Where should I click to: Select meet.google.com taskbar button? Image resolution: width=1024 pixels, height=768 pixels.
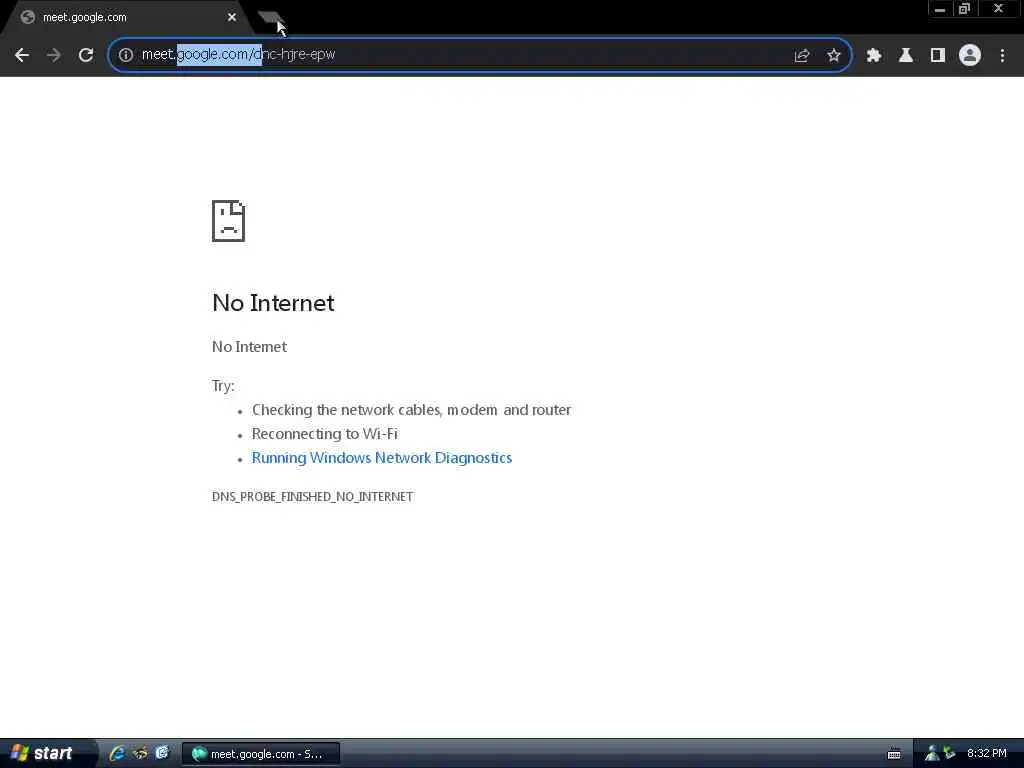[261, 754]
